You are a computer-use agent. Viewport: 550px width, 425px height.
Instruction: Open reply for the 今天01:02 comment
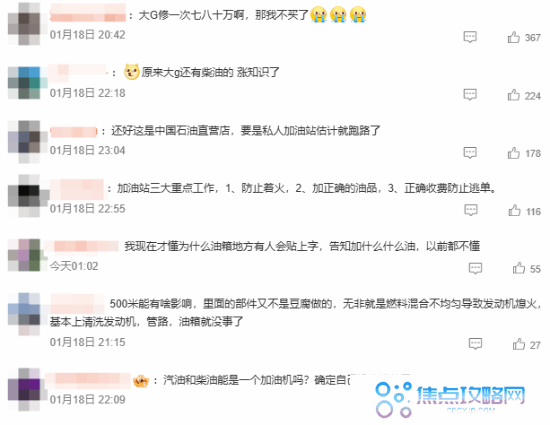coord(475,268)
